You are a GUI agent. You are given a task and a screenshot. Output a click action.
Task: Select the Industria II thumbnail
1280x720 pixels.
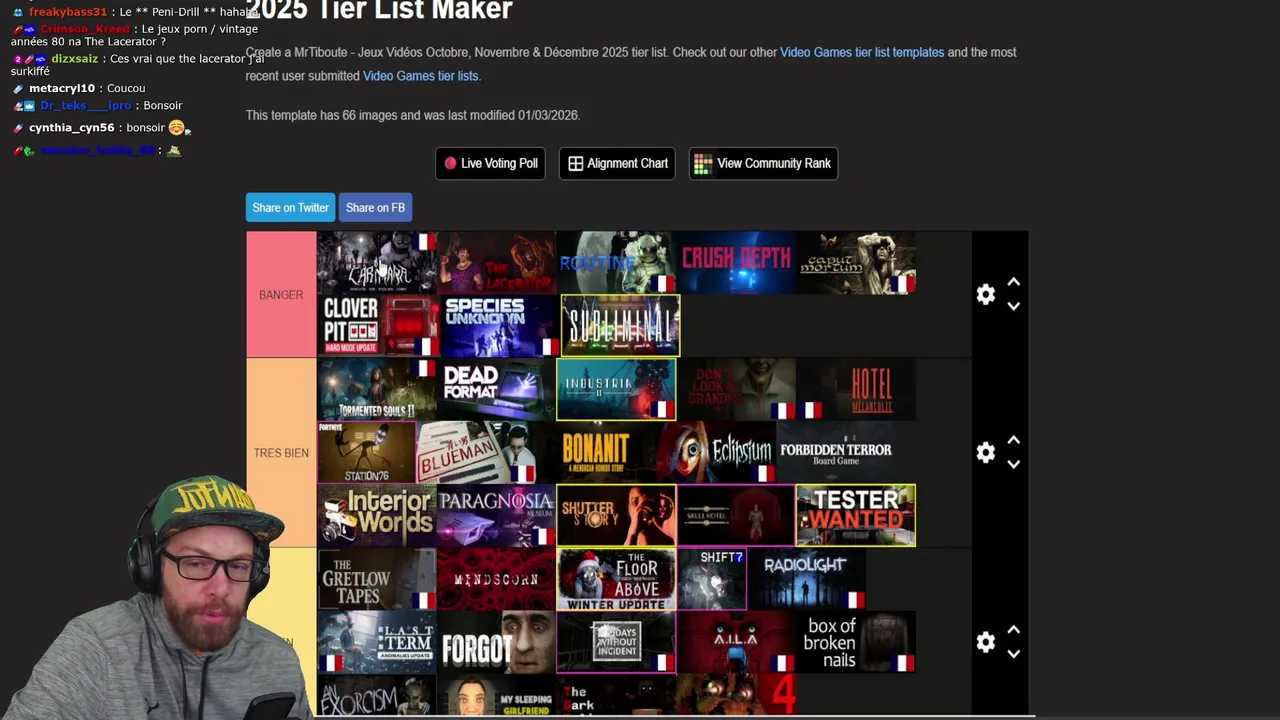click(616, 389)
